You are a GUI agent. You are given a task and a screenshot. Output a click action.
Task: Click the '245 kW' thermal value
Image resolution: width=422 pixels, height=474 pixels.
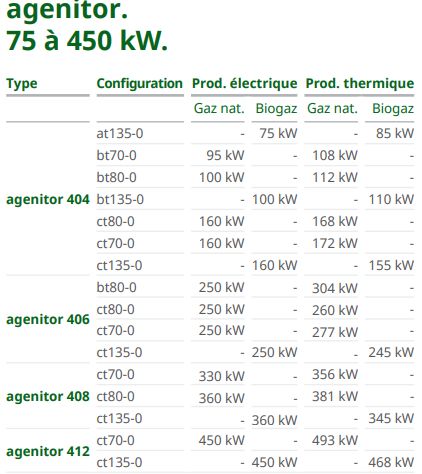tap(391, 352)
